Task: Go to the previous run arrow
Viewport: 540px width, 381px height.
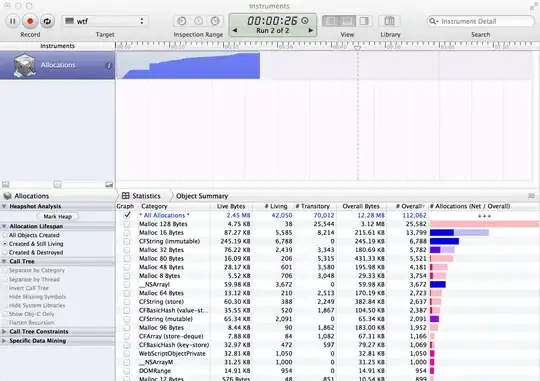Action: click(235, 30)
